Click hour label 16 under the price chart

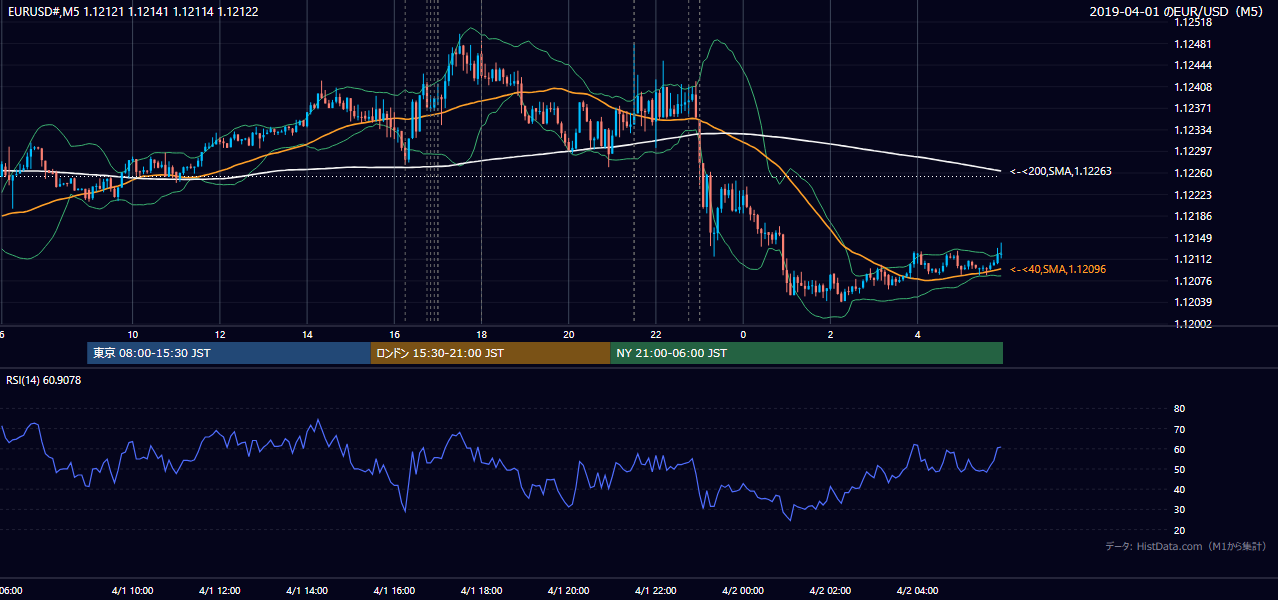point(394,334)
